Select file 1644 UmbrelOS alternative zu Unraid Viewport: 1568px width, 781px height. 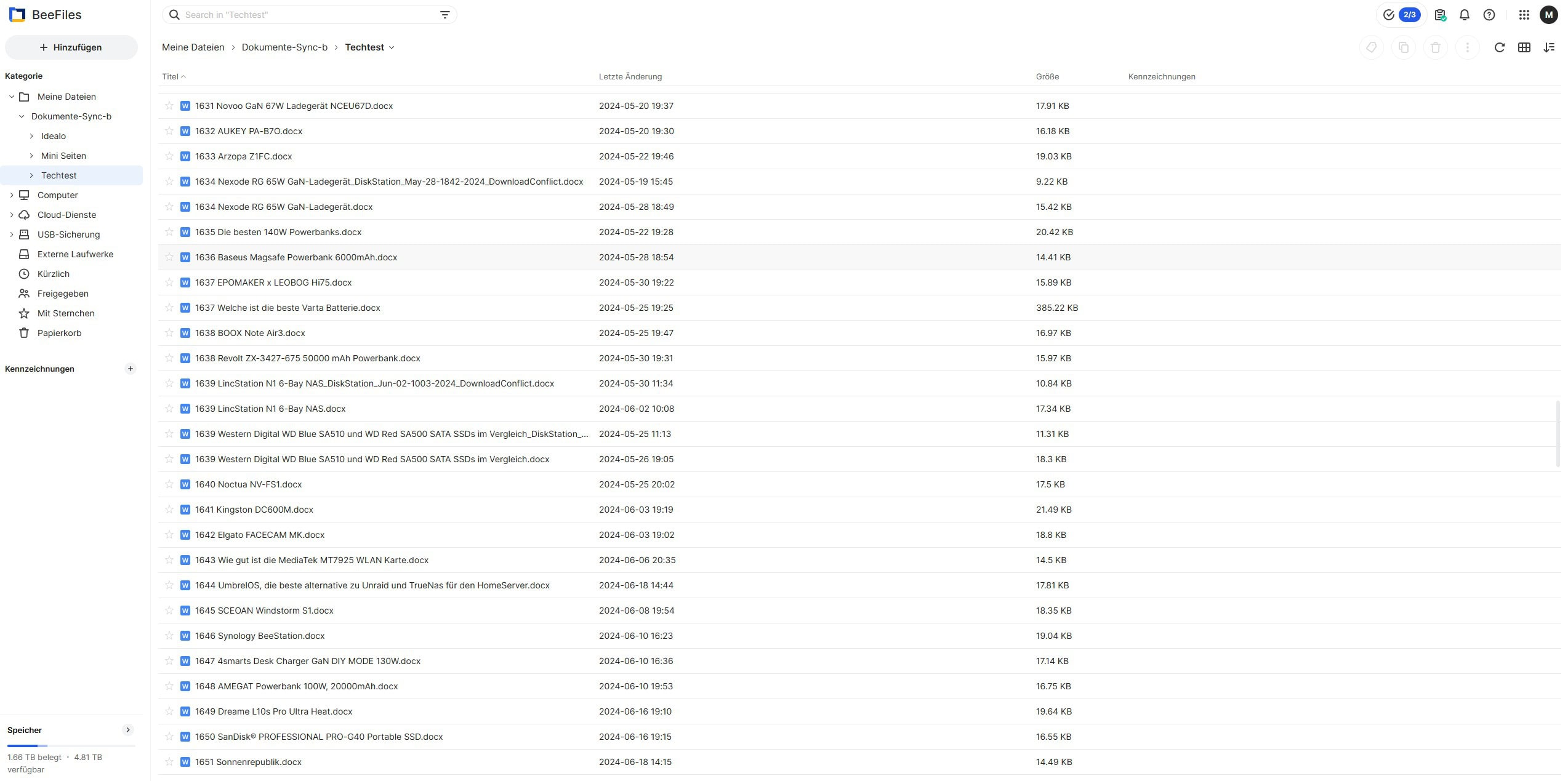(859, 585)
